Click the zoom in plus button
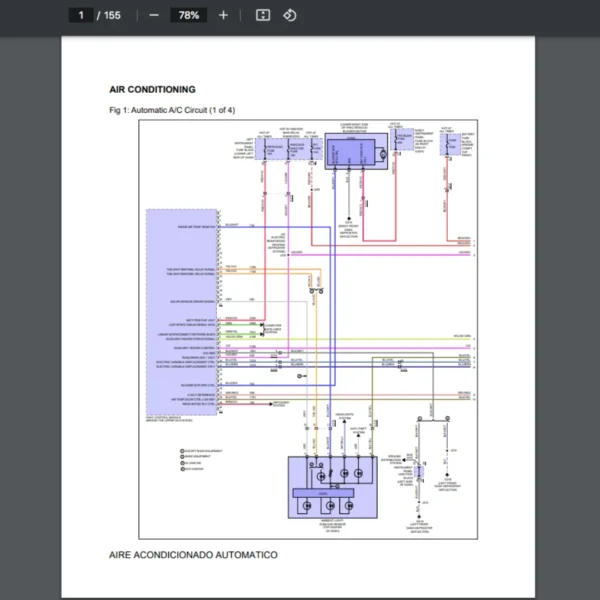Screen dimensions: 600x600 tap(223, 15)
